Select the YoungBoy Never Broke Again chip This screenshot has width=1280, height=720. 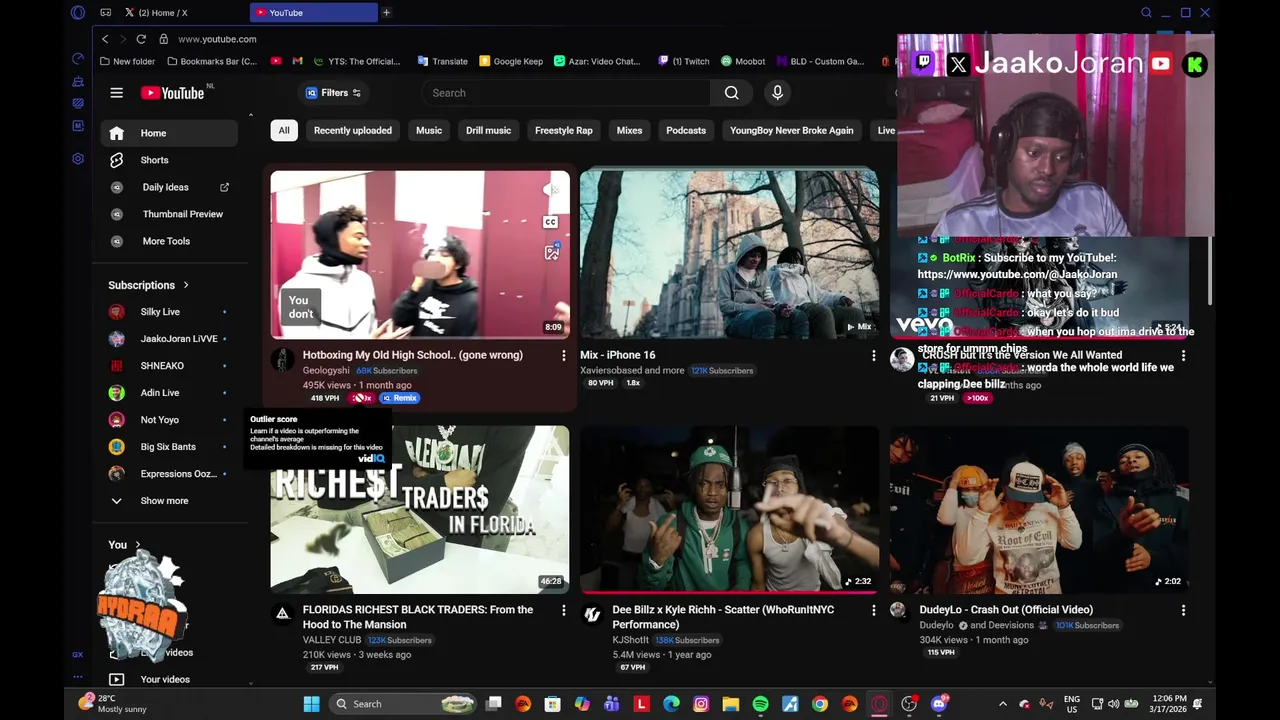click(x=792, y=130)
